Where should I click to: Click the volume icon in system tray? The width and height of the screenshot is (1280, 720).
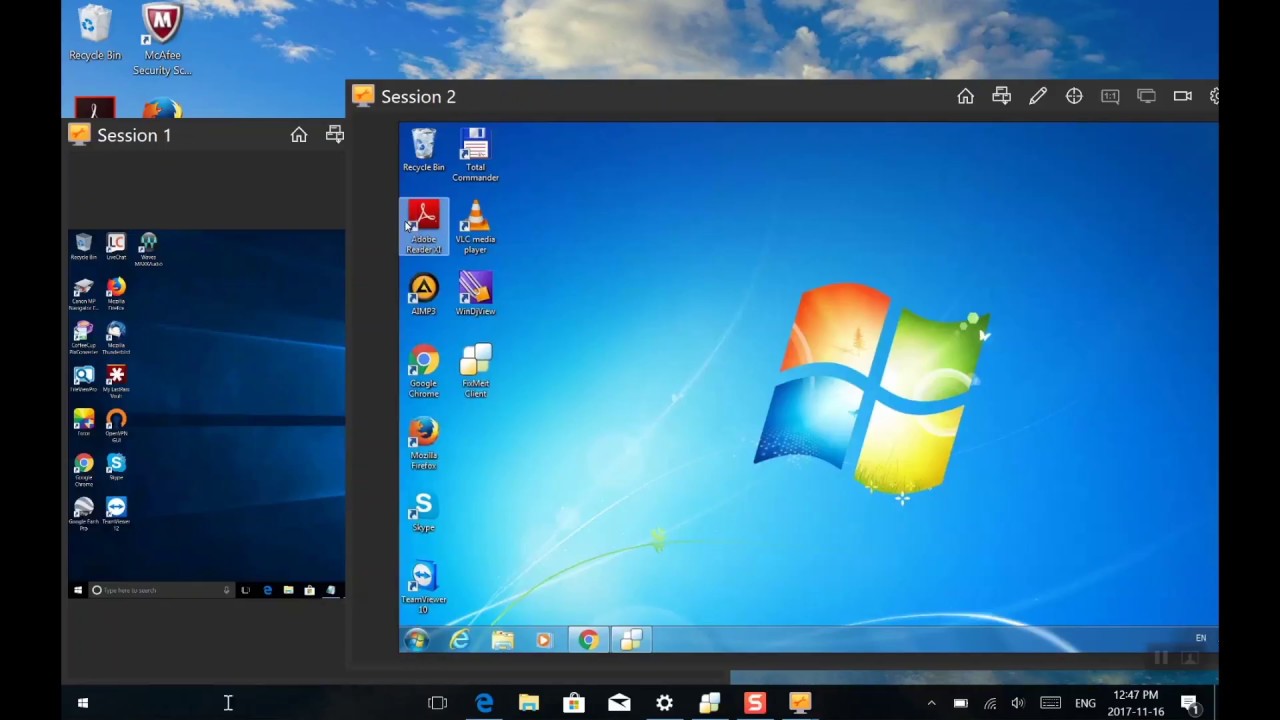click(x=1018, y=703)
